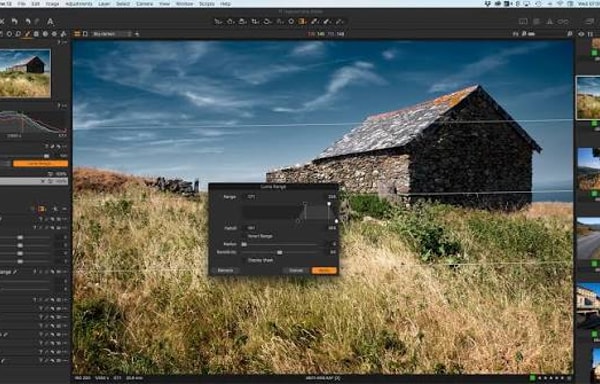The image size is (600, 384).
Task: Select the Pan hand cursor tool
Action: (x=230, y=21)
